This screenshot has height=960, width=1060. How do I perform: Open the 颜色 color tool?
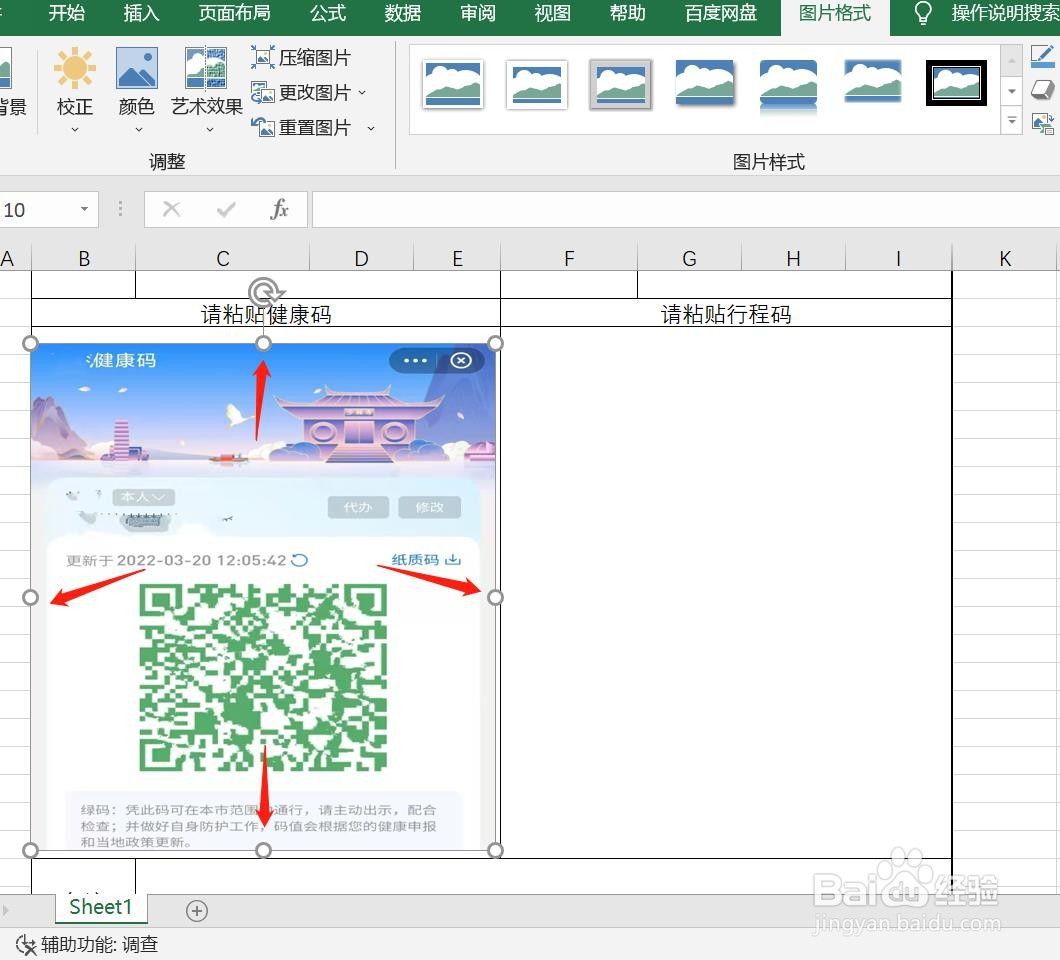(137, 82)
